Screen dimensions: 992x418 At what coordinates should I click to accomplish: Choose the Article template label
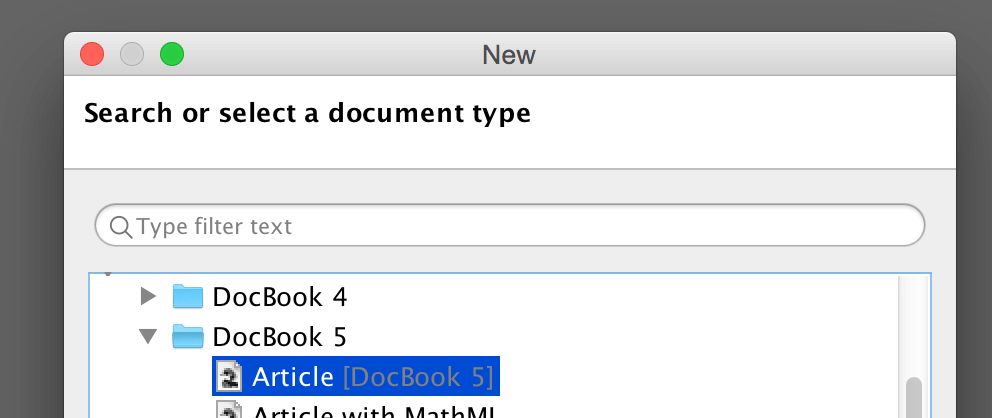point(292,376)
